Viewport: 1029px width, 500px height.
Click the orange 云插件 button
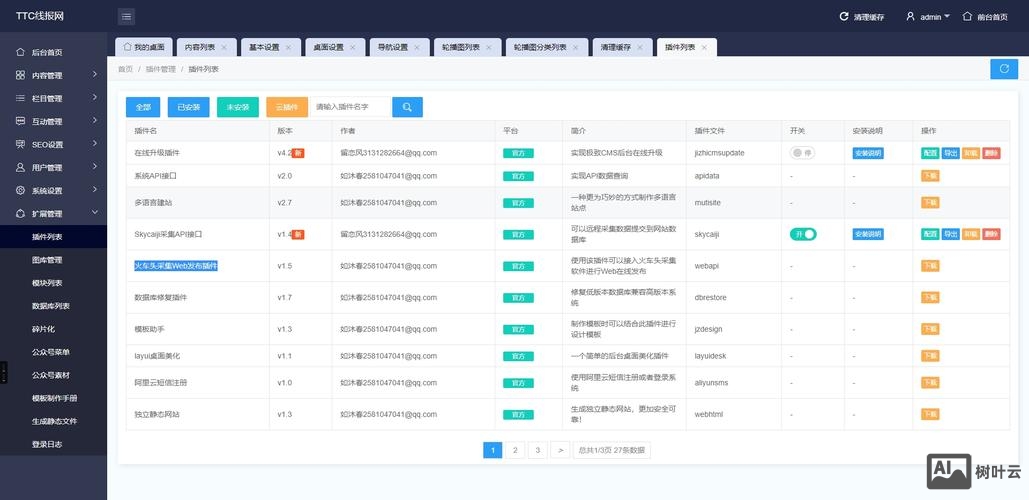point(287,107)
